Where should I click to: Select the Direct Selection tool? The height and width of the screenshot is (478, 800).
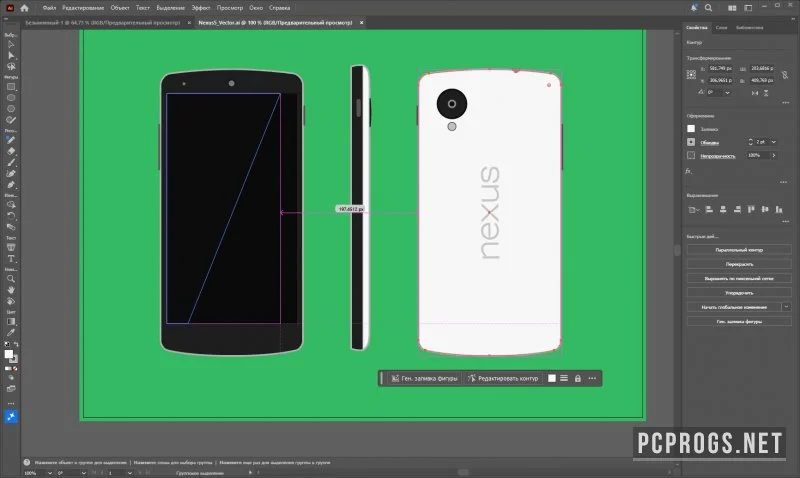click(11, 55)
